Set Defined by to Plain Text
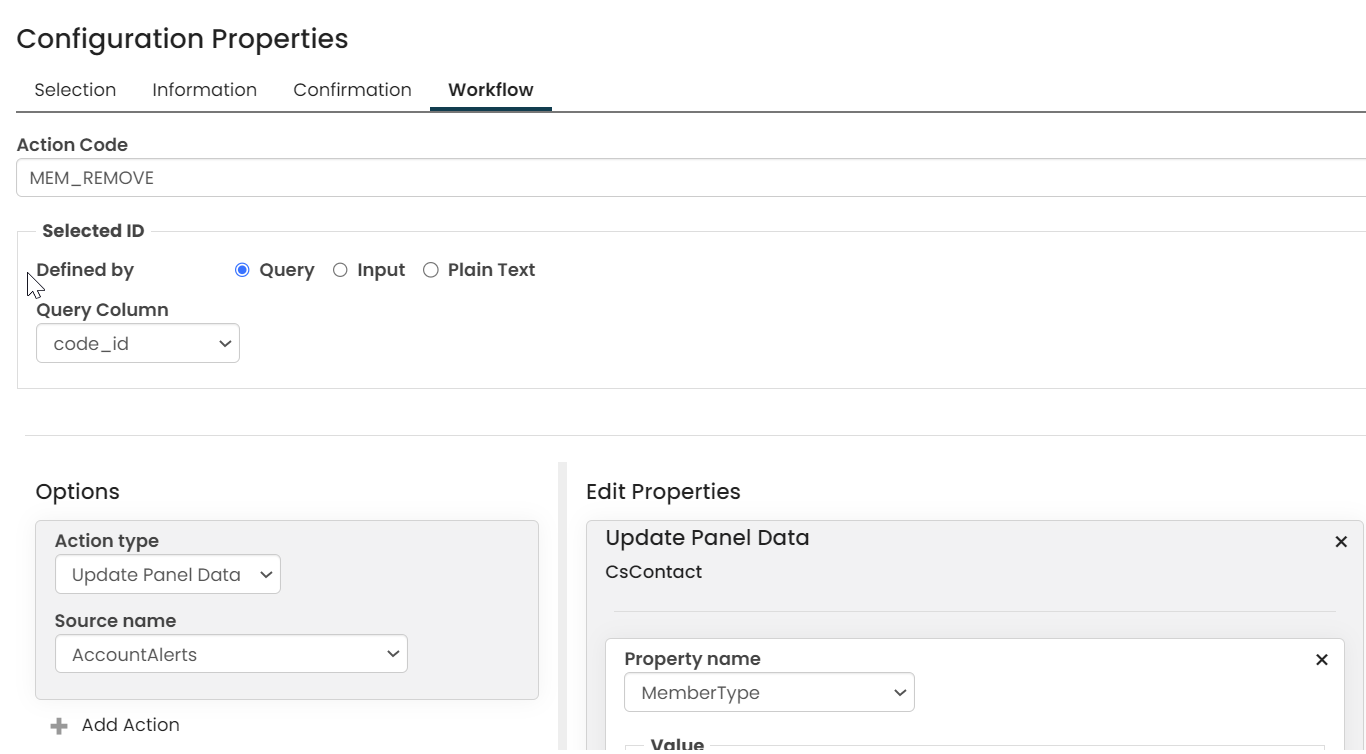This screenshot has height=754, width=1366. 431,270
